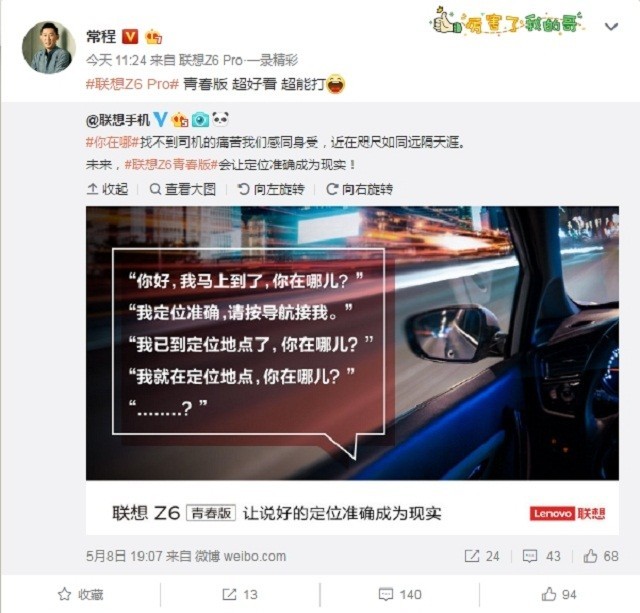This screenshot has height=613, width=640.
Task: Click the camera badge icon beside 联想手机
Action: pos(200,120)
